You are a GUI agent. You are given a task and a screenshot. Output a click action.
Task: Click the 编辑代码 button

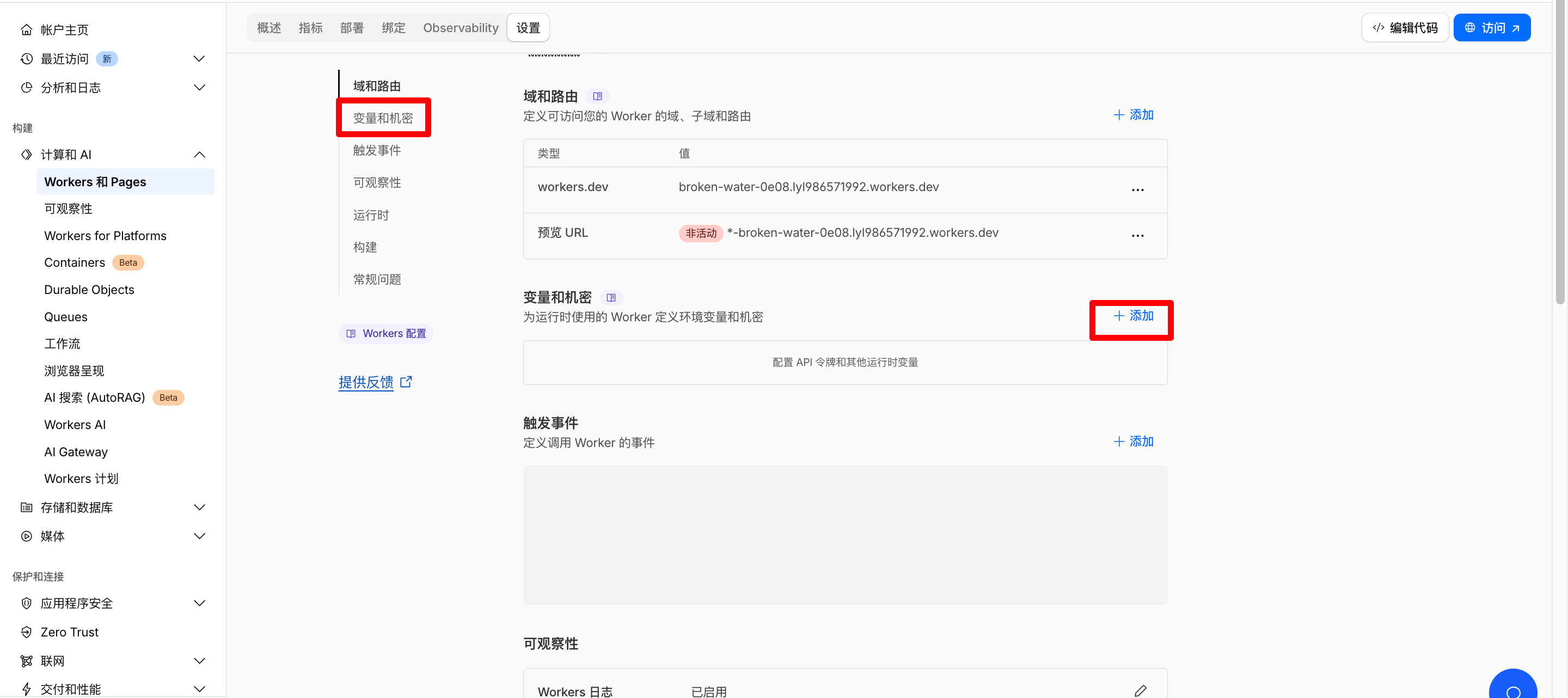1404,28
